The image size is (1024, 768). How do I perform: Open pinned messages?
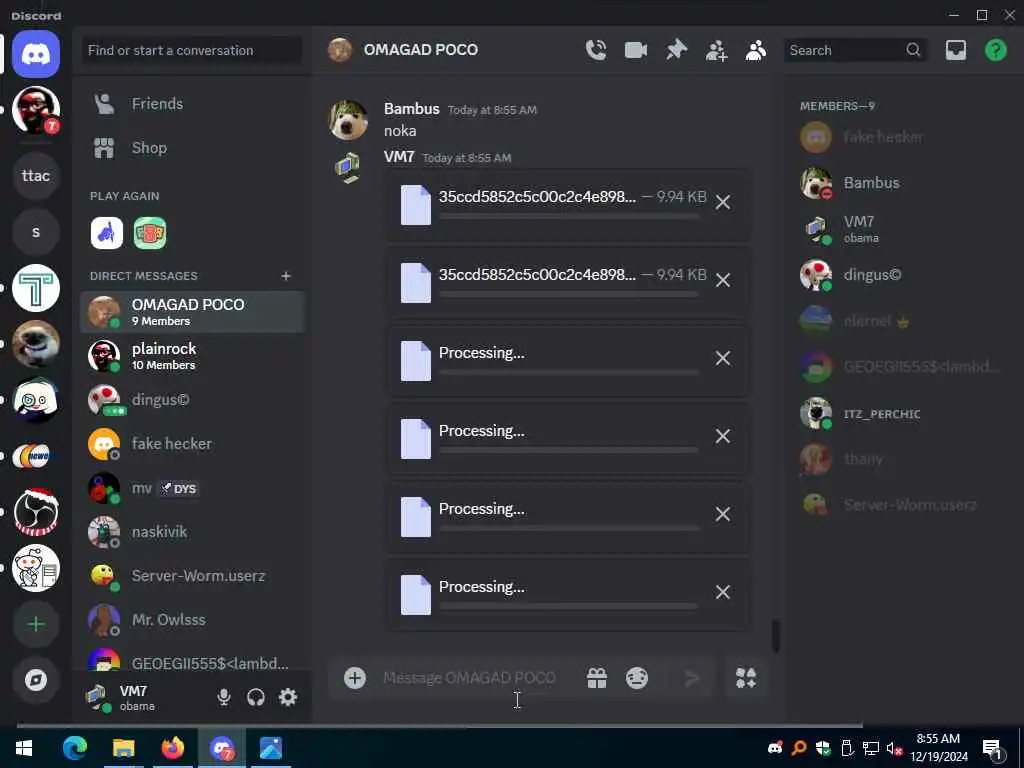click(677, 50)
